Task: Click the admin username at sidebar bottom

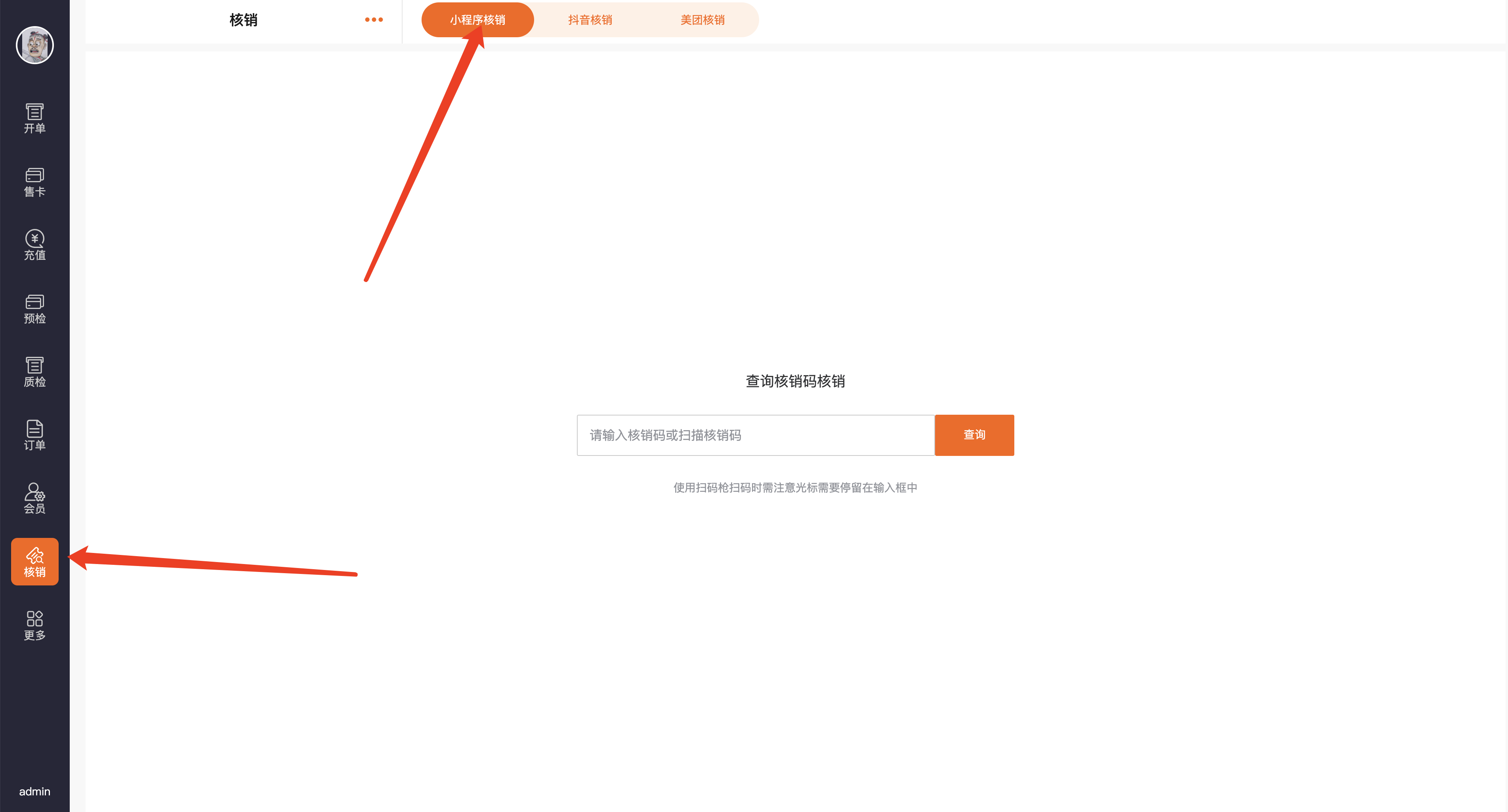Action: (x=34, y=791)
